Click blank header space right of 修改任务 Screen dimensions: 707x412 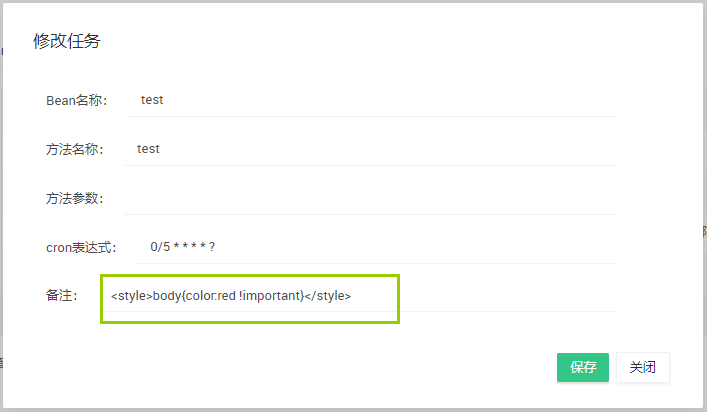point(400,41)
